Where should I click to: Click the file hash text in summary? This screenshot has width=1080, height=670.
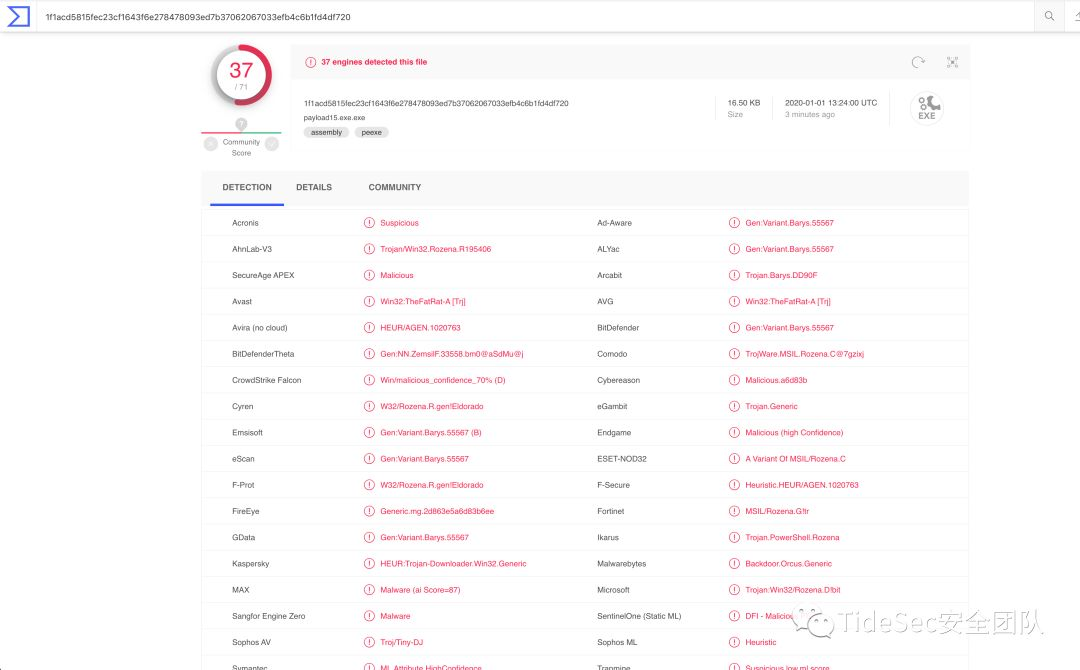pyautogui.click(x=436, y=103)
